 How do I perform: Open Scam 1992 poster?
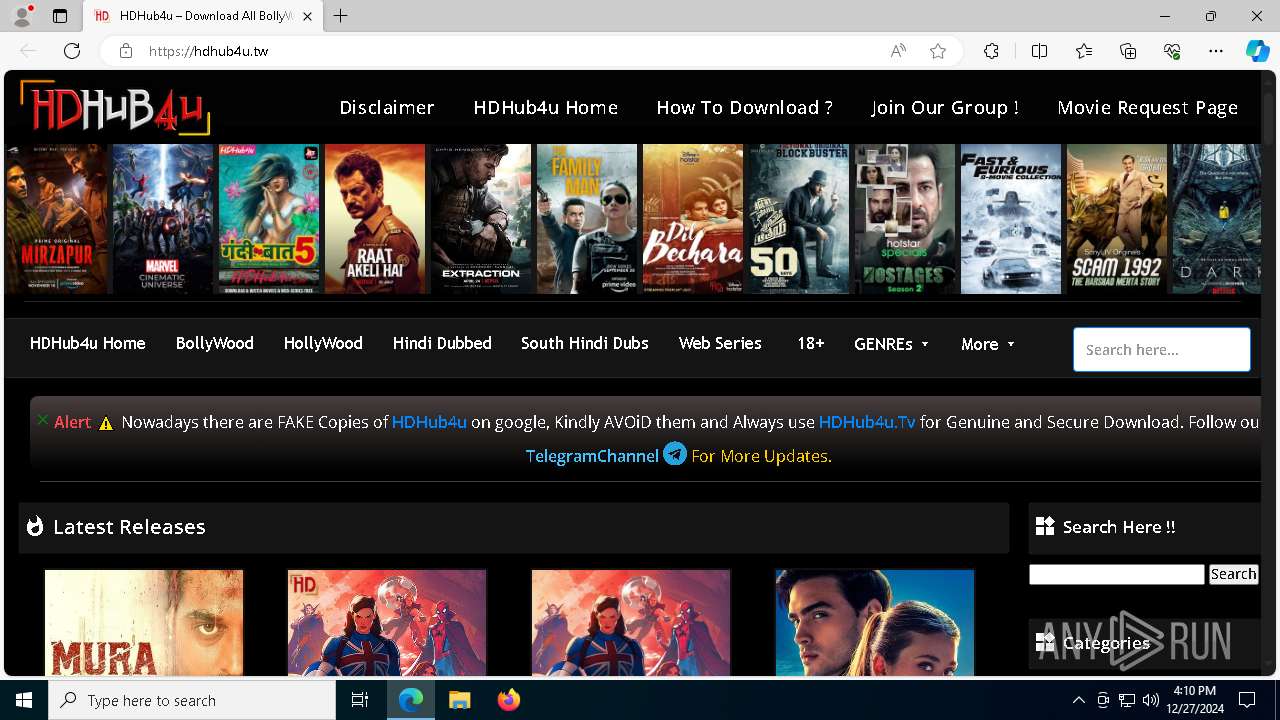click(x=1117, y=219)
